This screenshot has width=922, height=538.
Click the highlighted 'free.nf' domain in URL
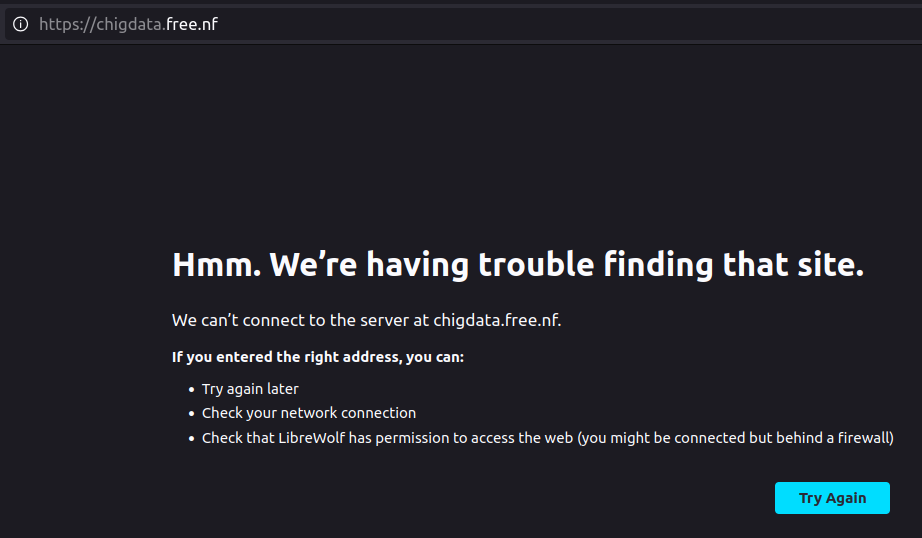pos(192,24)
